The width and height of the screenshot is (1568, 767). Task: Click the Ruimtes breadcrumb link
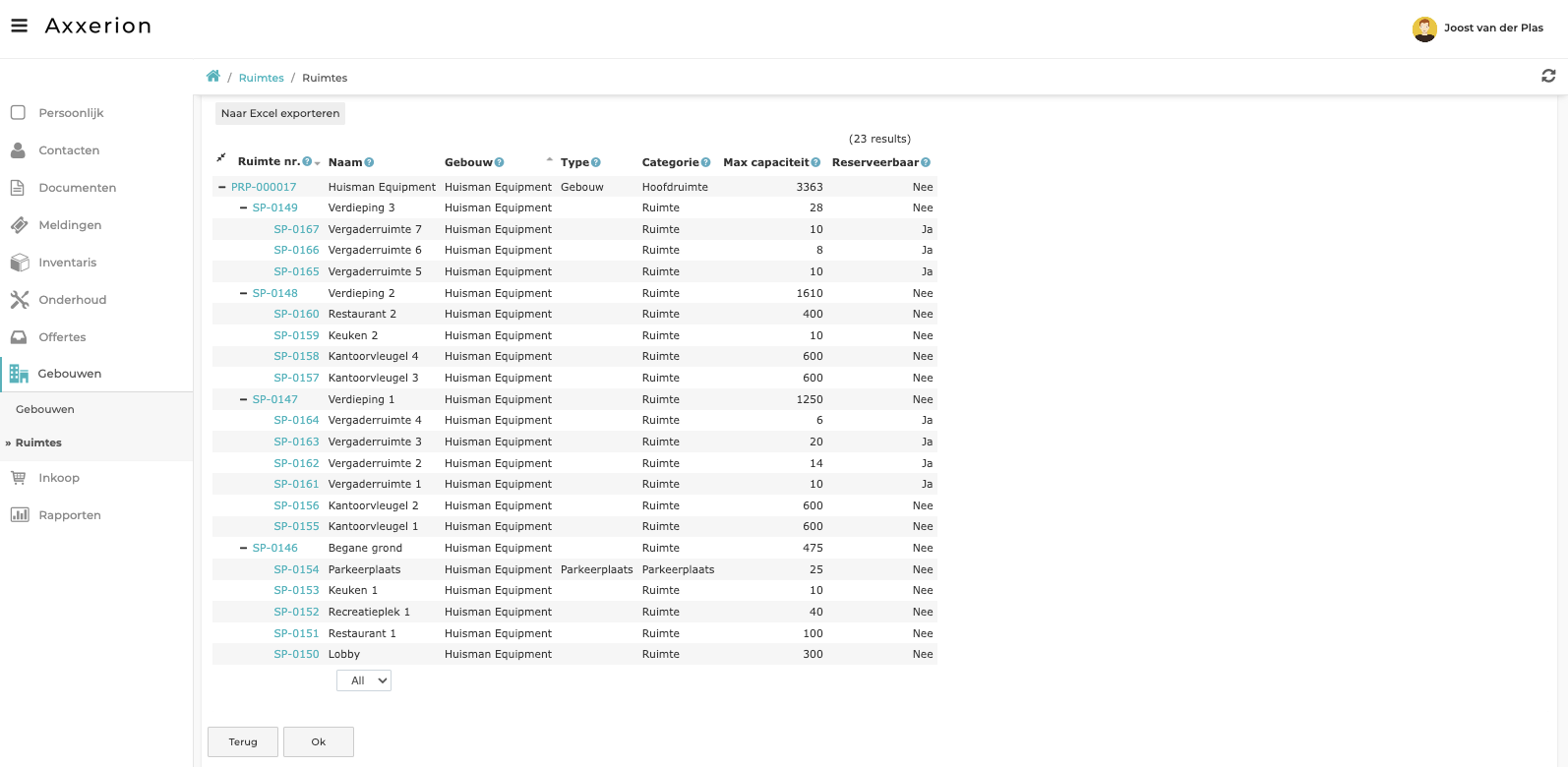point(261,78)
